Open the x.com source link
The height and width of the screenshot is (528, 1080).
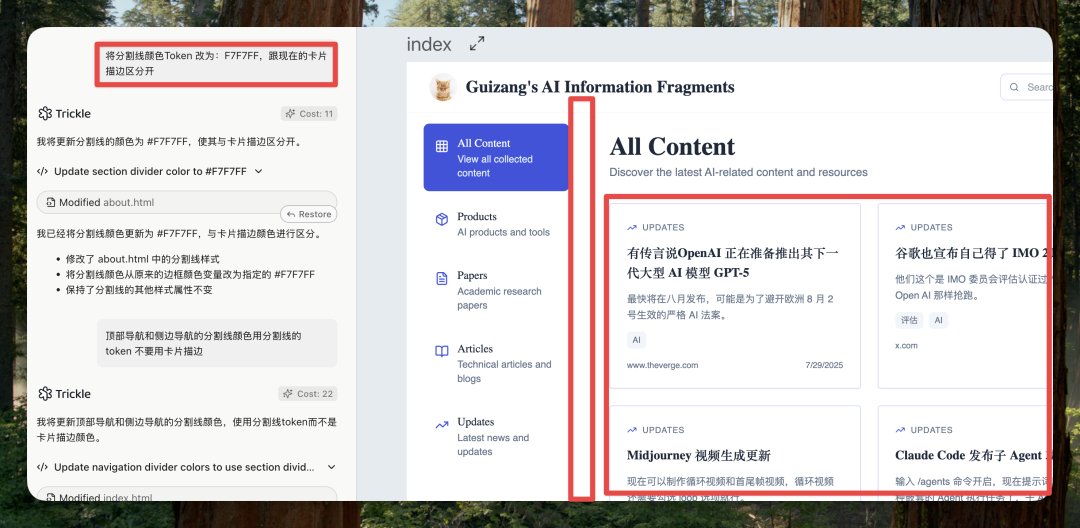point(906,346)
